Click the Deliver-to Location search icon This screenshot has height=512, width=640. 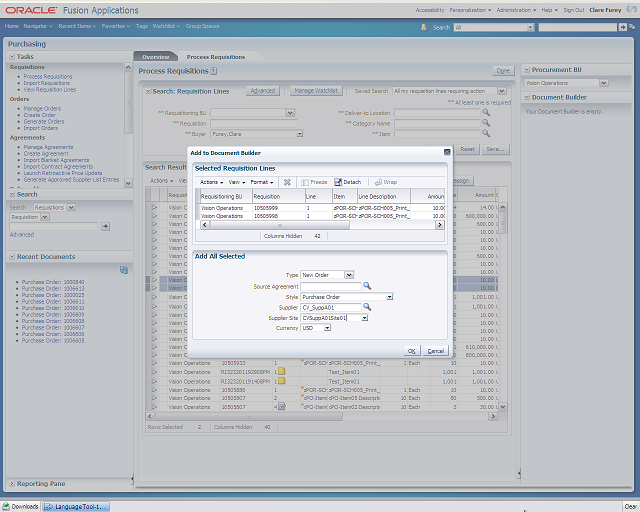tap(486, 112)
